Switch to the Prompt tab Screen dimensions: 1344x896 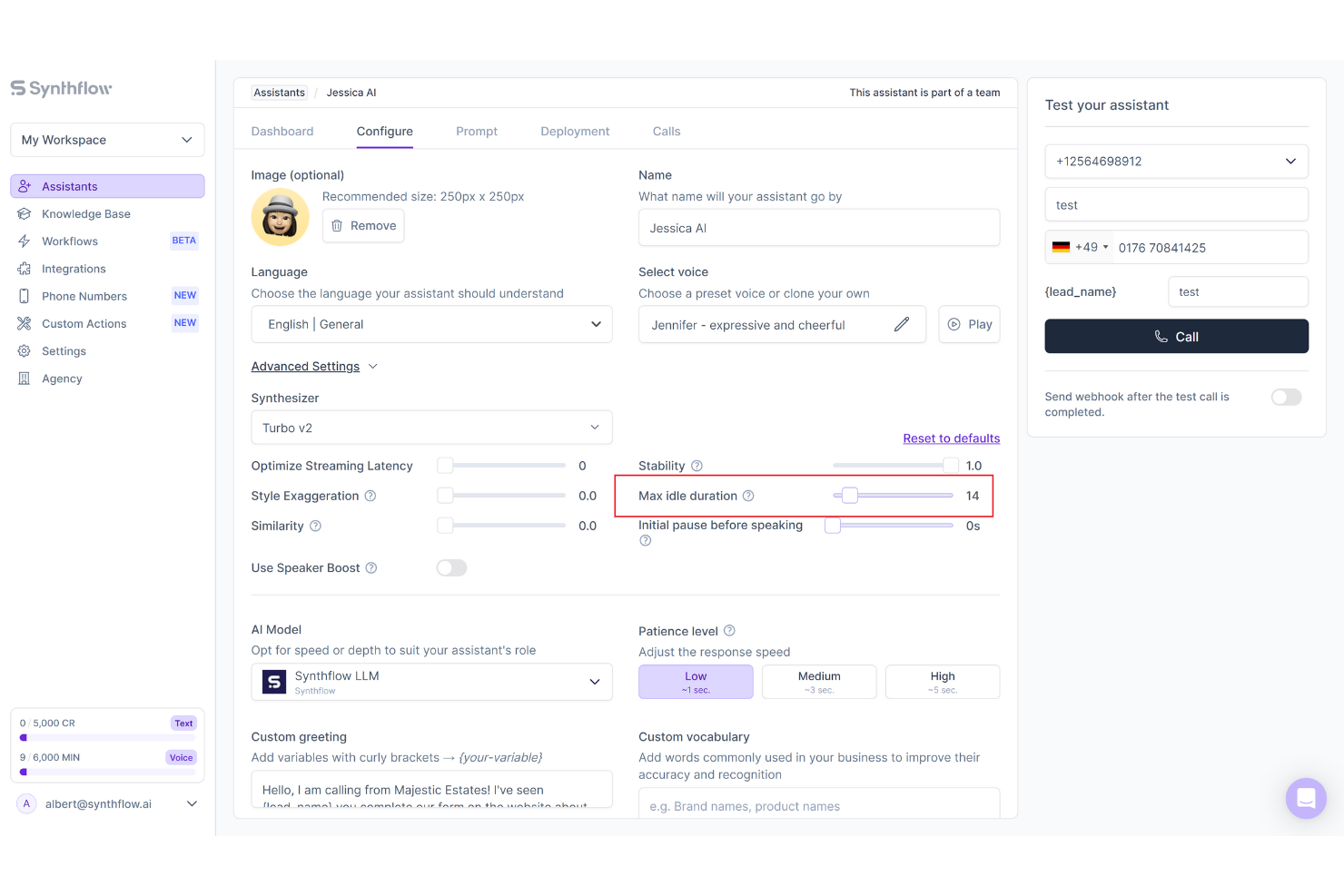[x=477, y=131]
